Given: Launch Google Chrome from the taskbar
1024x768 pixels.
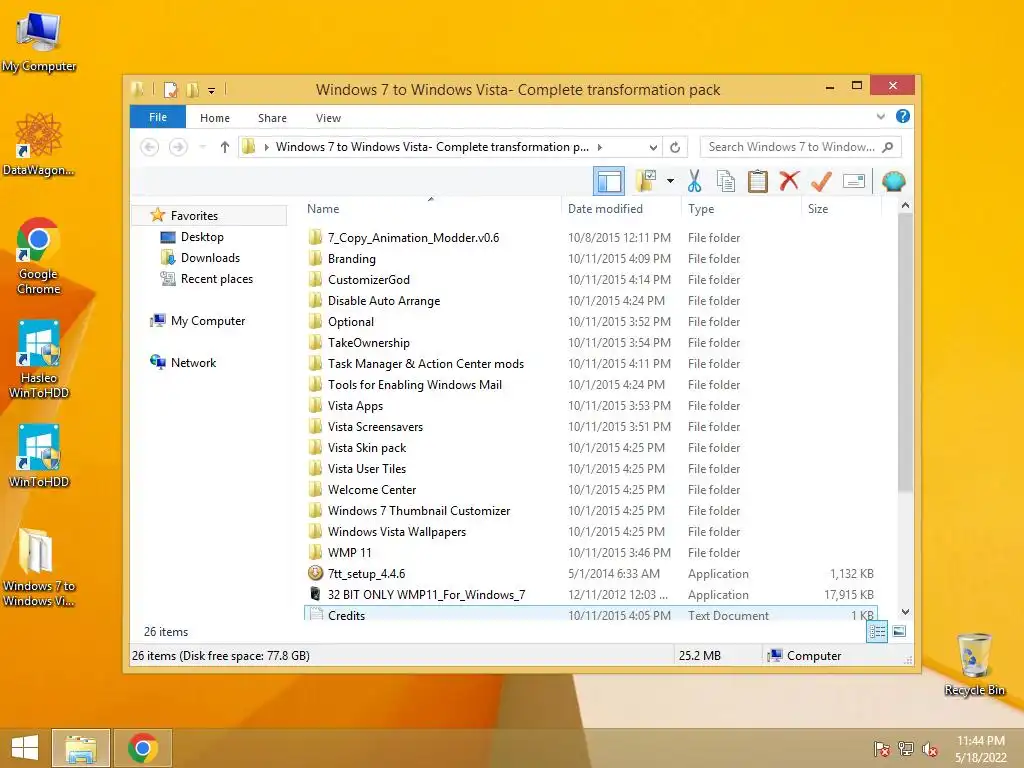Looking at the screenshot, I should tap(142, 748).
